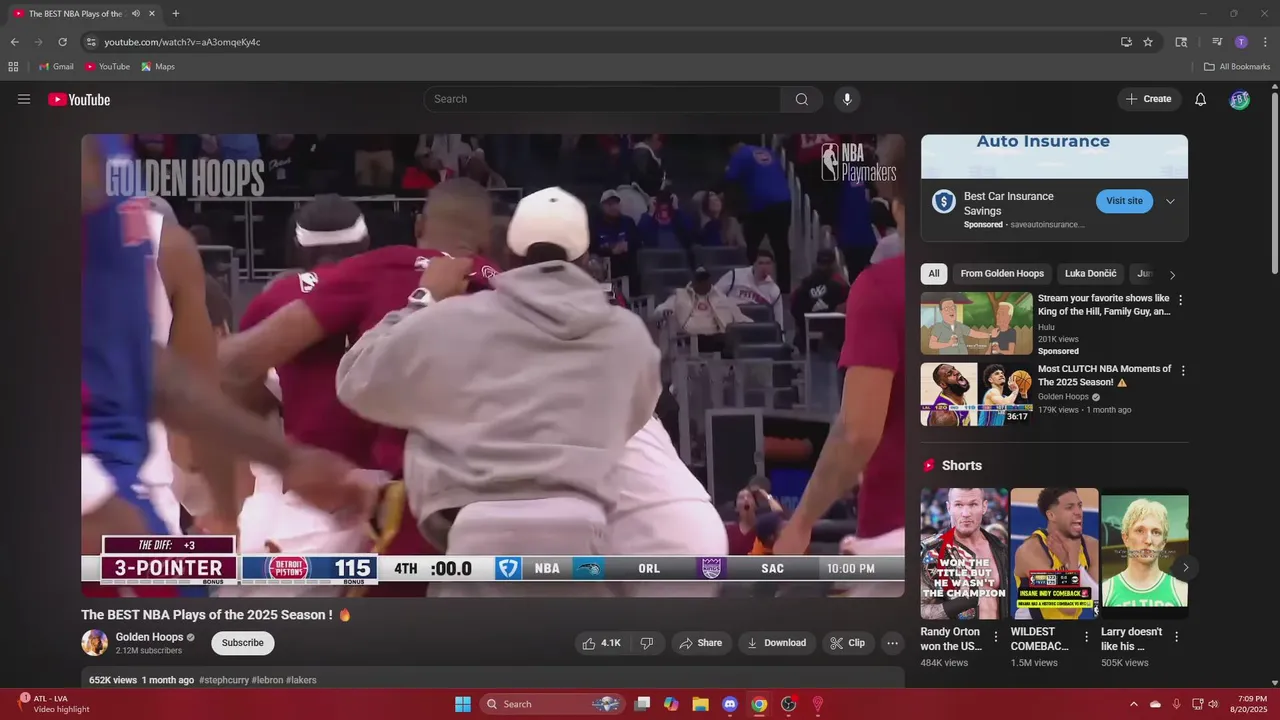Go to YouTube home via the logo

pyautogui.click(x=79, y=99)
